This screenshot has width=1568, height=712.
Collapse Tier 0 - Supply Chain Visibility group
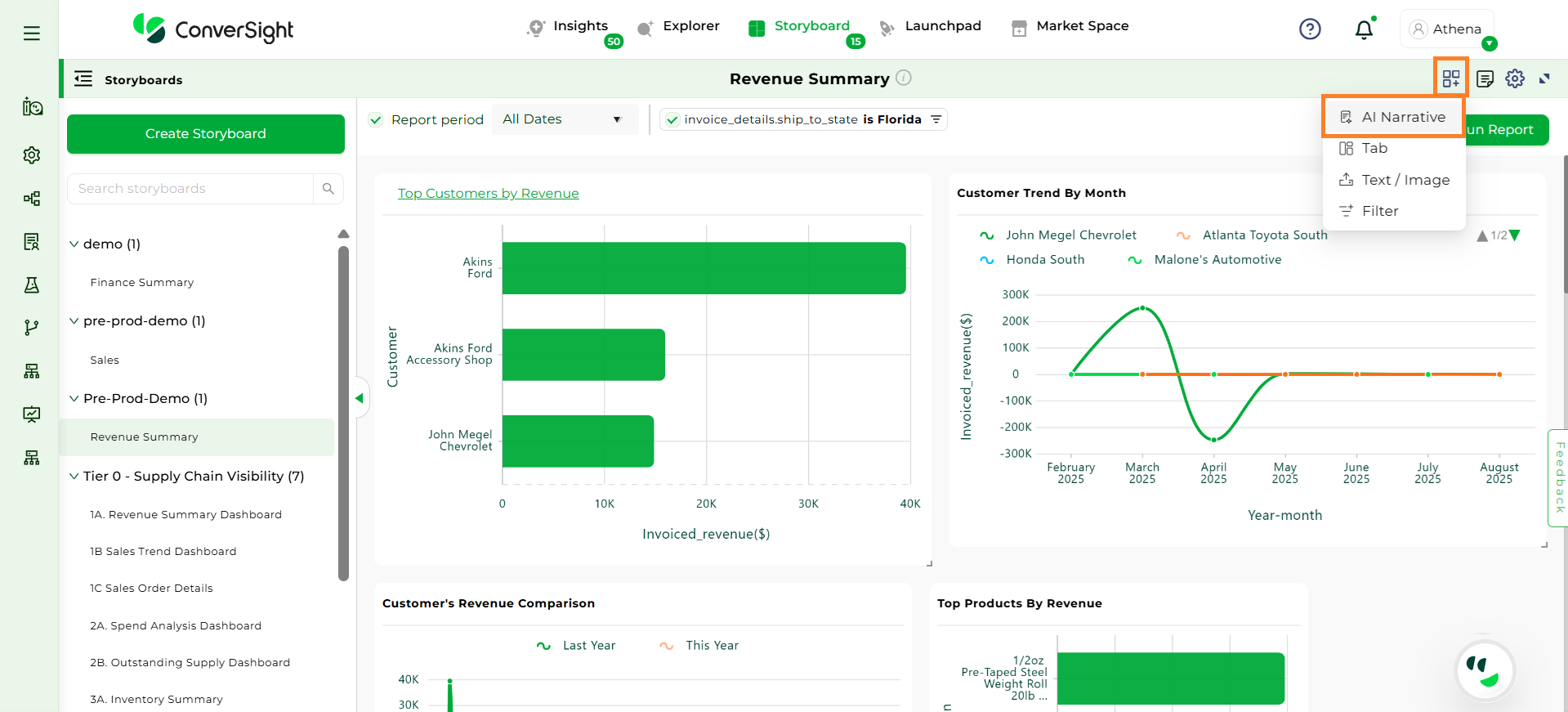click(74, 477)
